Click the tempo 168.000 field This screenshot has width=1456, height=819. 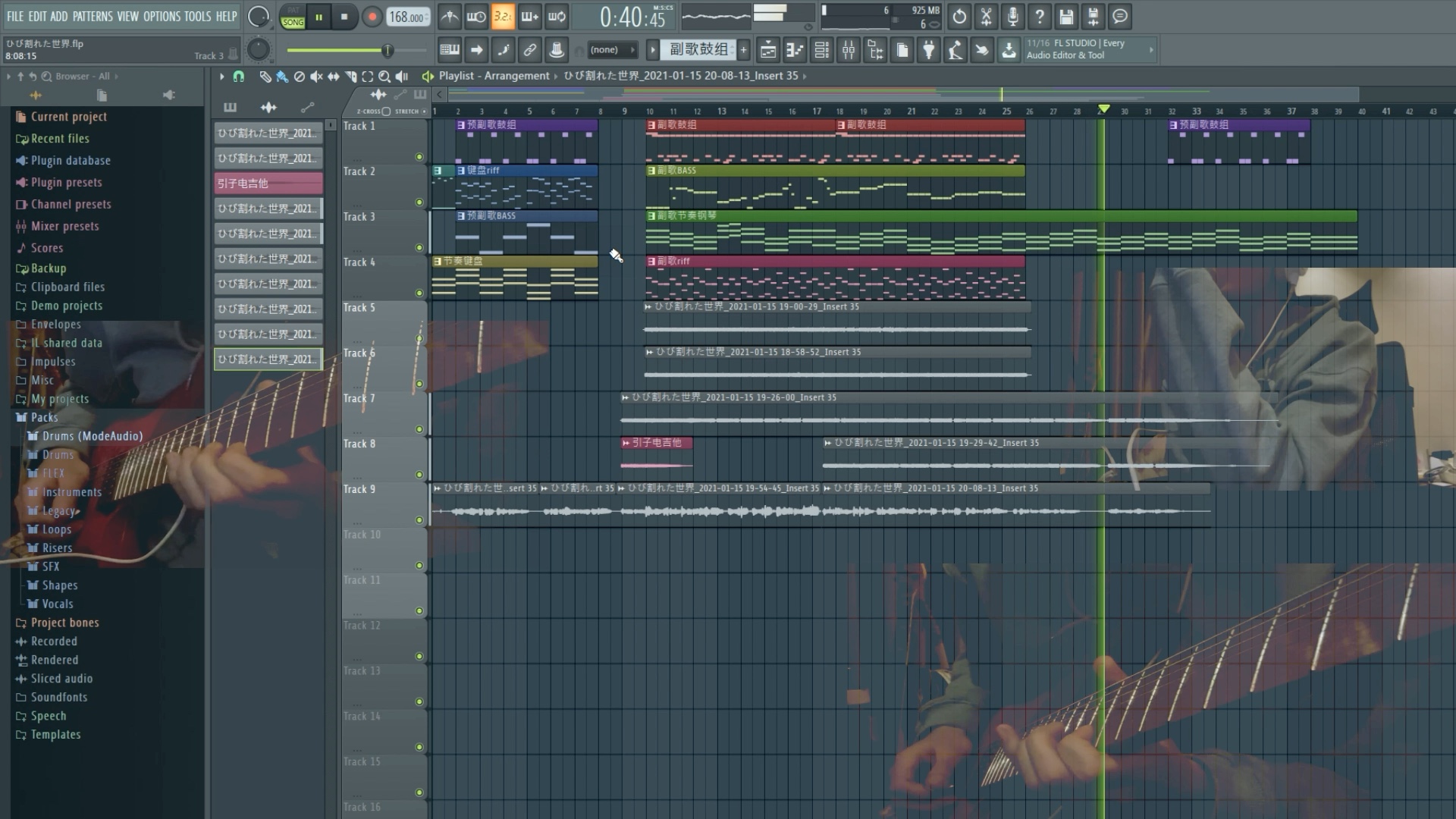point(408,17)
